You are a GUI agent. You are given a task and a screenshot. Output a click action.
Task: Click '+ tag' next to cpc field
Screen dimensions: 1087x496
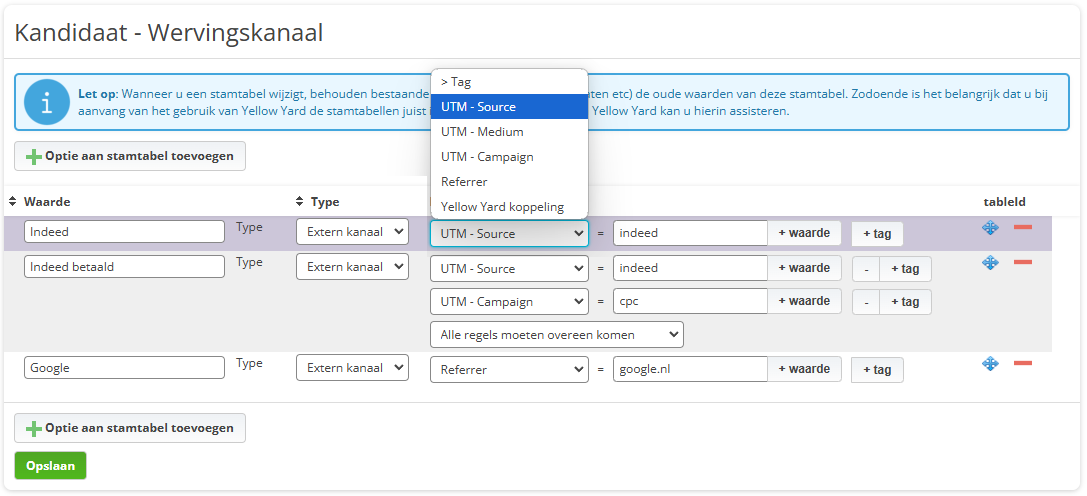[x=905, y=302]
